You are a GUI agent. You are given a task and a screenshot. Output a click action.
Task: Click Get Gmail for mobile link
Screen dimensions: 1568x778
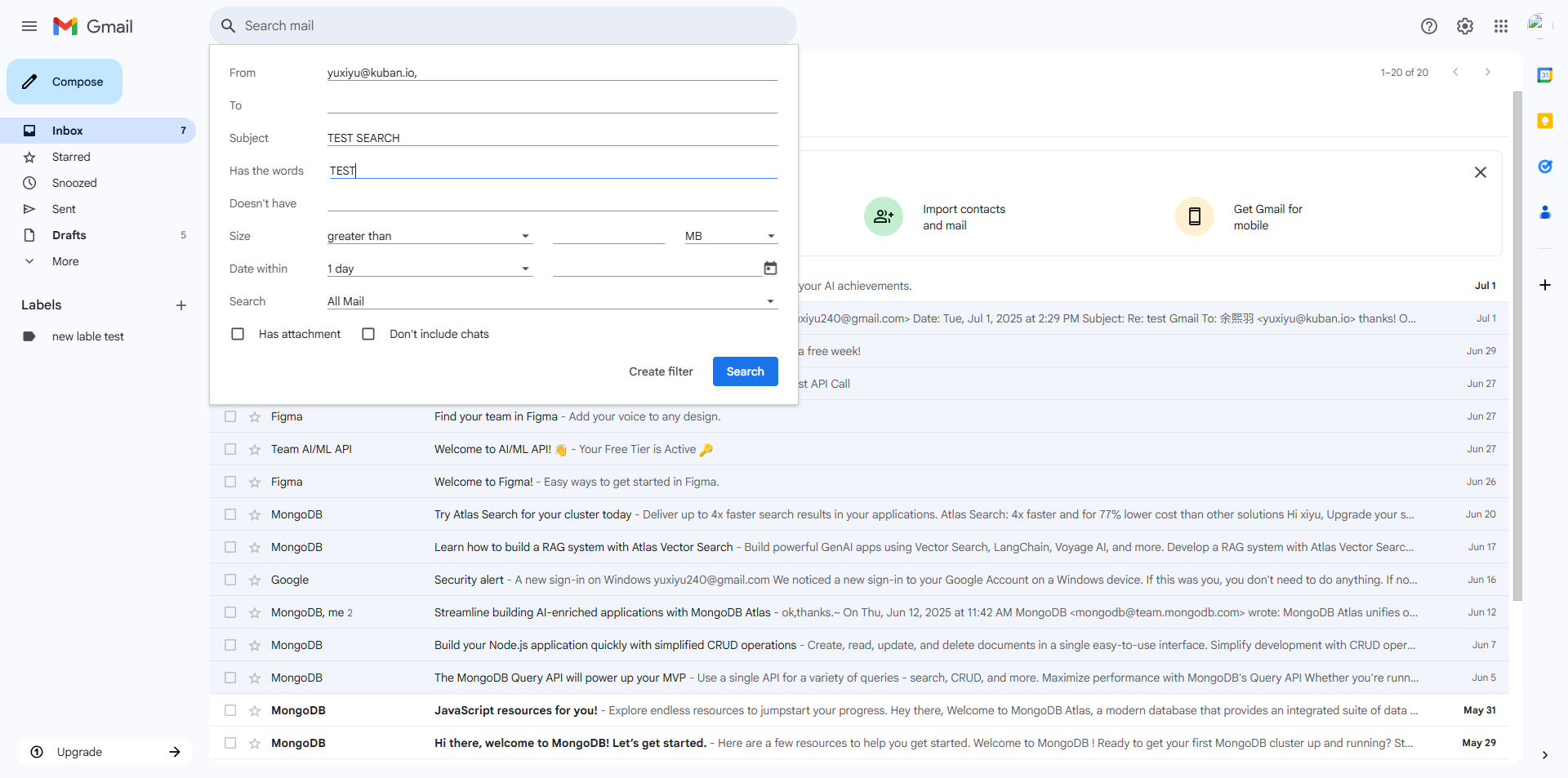coord(1267,217)
